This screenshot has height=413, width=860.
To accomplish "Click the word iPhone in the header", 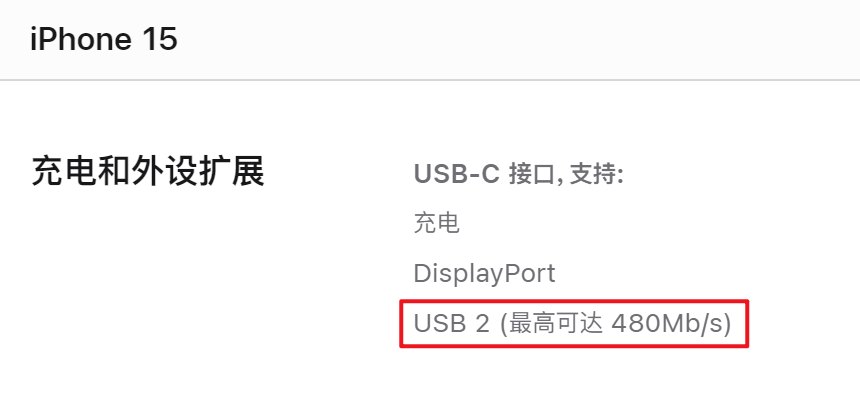I will tap(81, 39).
